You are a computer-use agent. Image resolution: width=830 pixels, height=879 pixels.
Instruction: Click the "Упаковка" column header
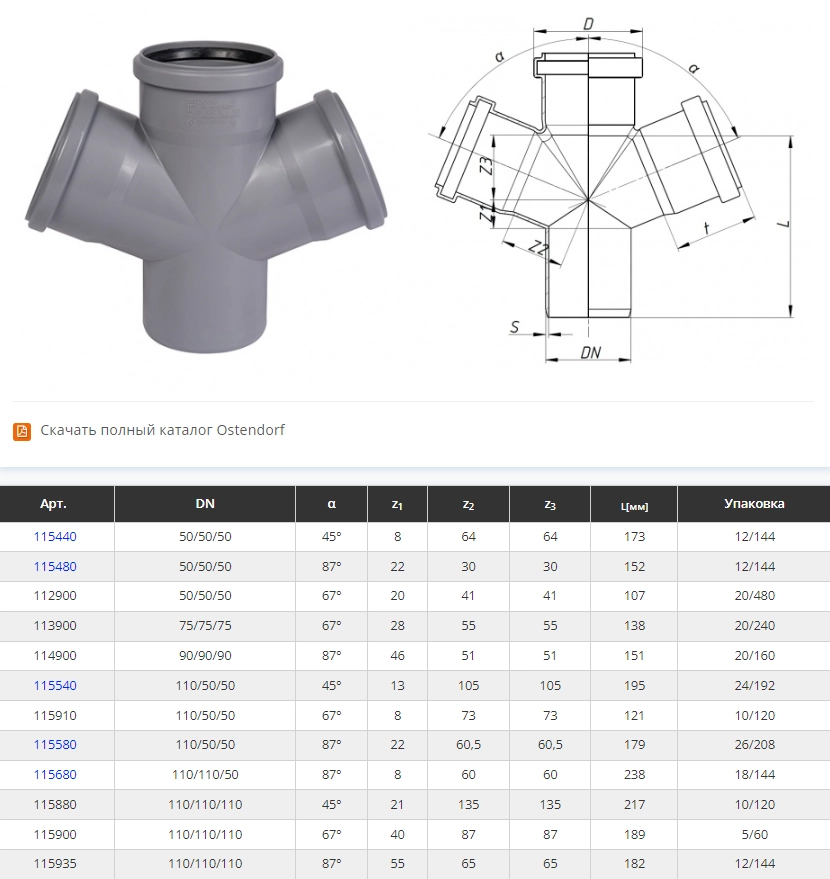pos(754,504)
